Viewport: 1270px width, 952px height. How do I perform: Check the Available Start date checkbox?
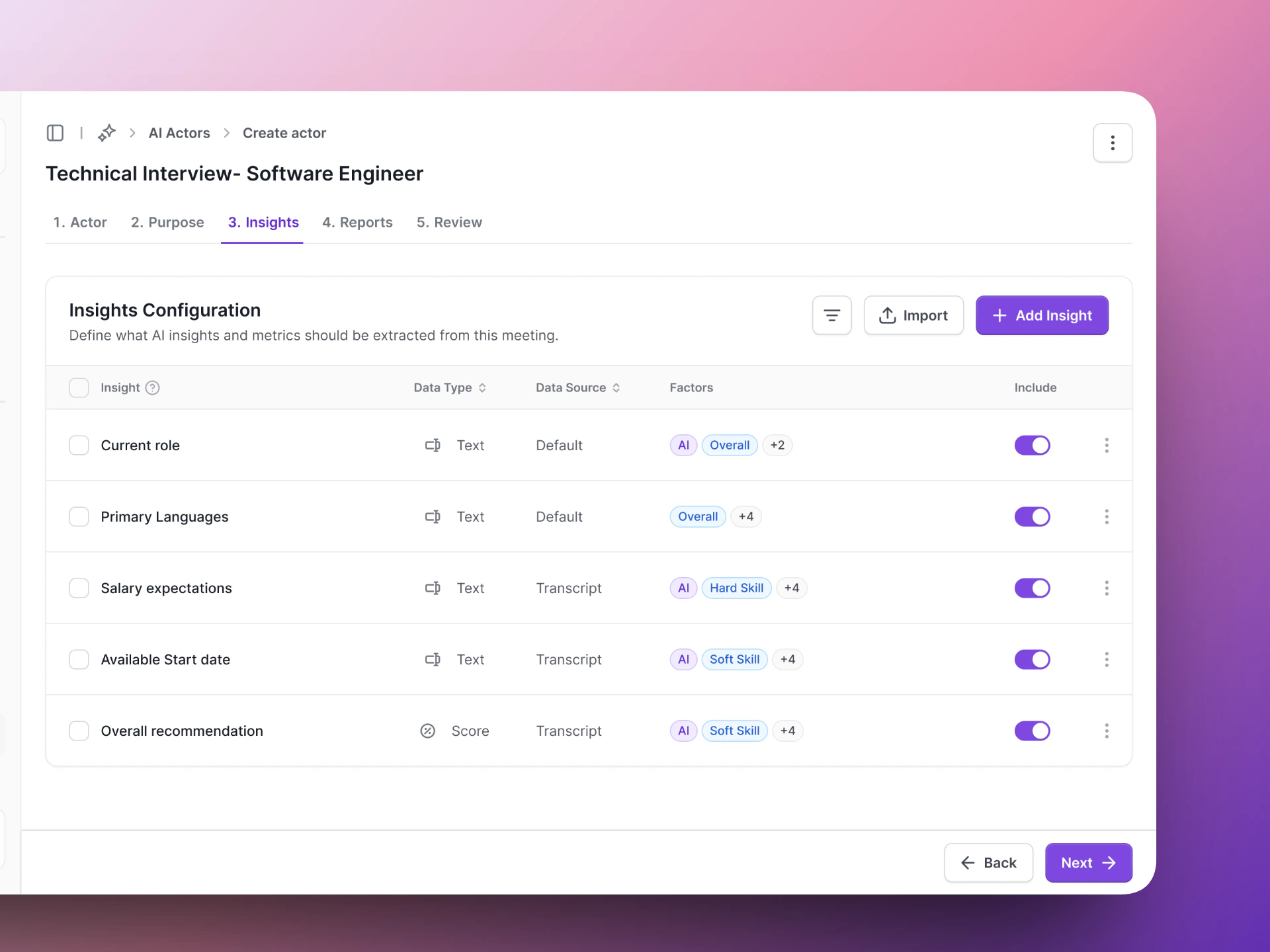click(79, 660)
